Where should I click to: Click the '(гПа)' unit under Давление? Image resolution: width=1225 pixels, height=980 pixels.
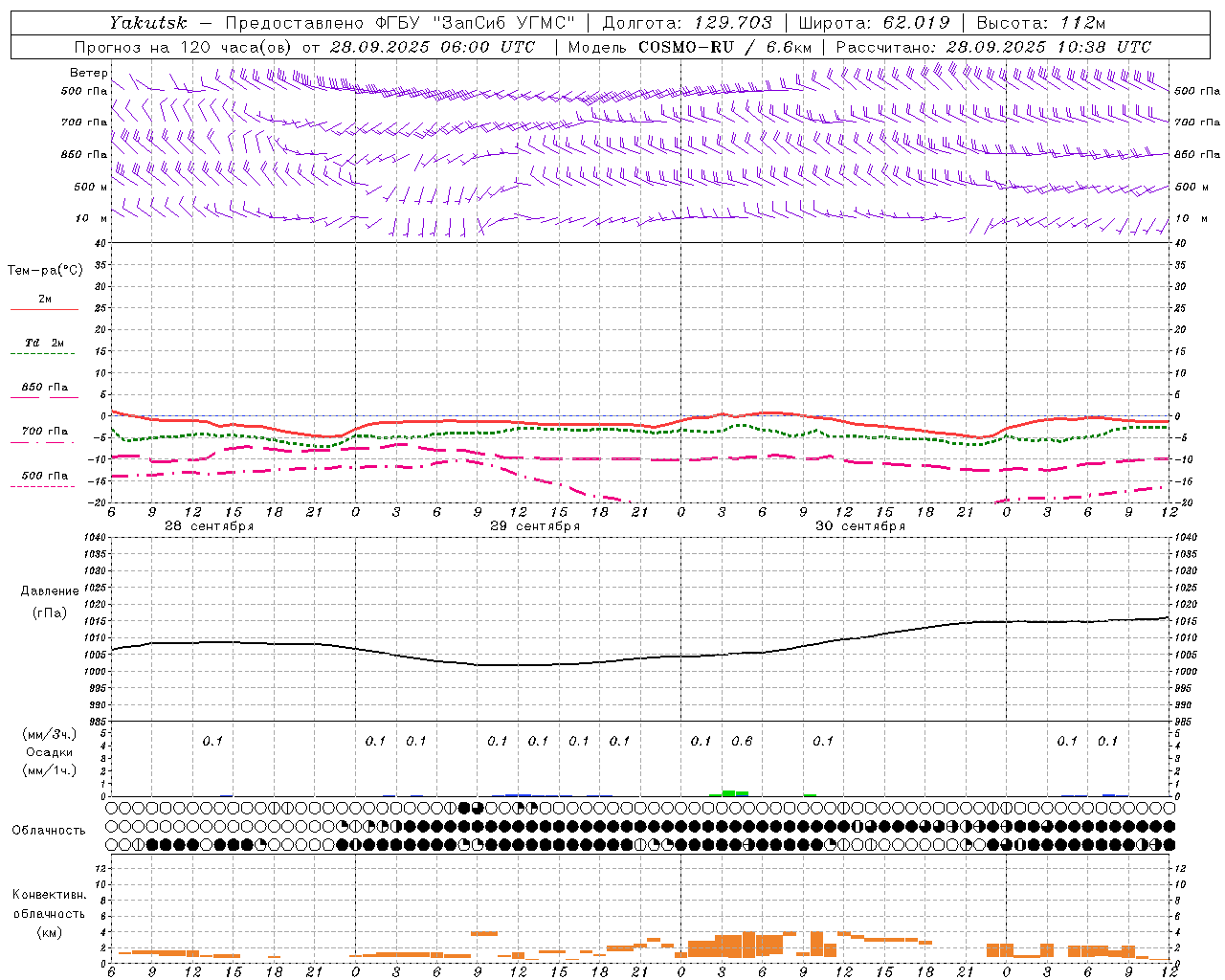coord(50,612)
